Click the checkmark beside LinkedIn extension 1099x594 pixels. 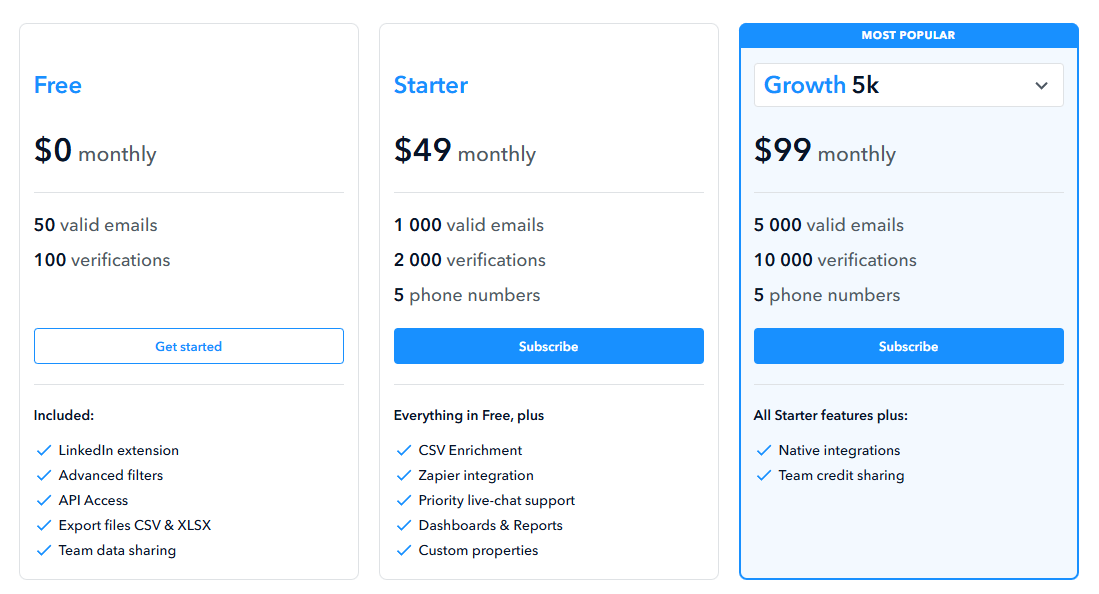point(44,450)
